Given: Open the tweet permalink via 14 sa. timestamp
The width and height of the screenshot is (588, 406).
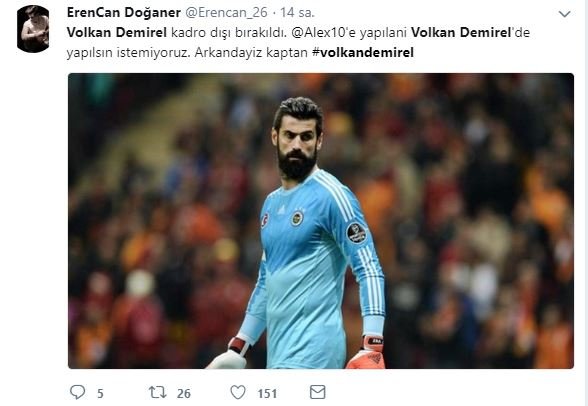Looking at the screenshot, I should coord(297,12).
